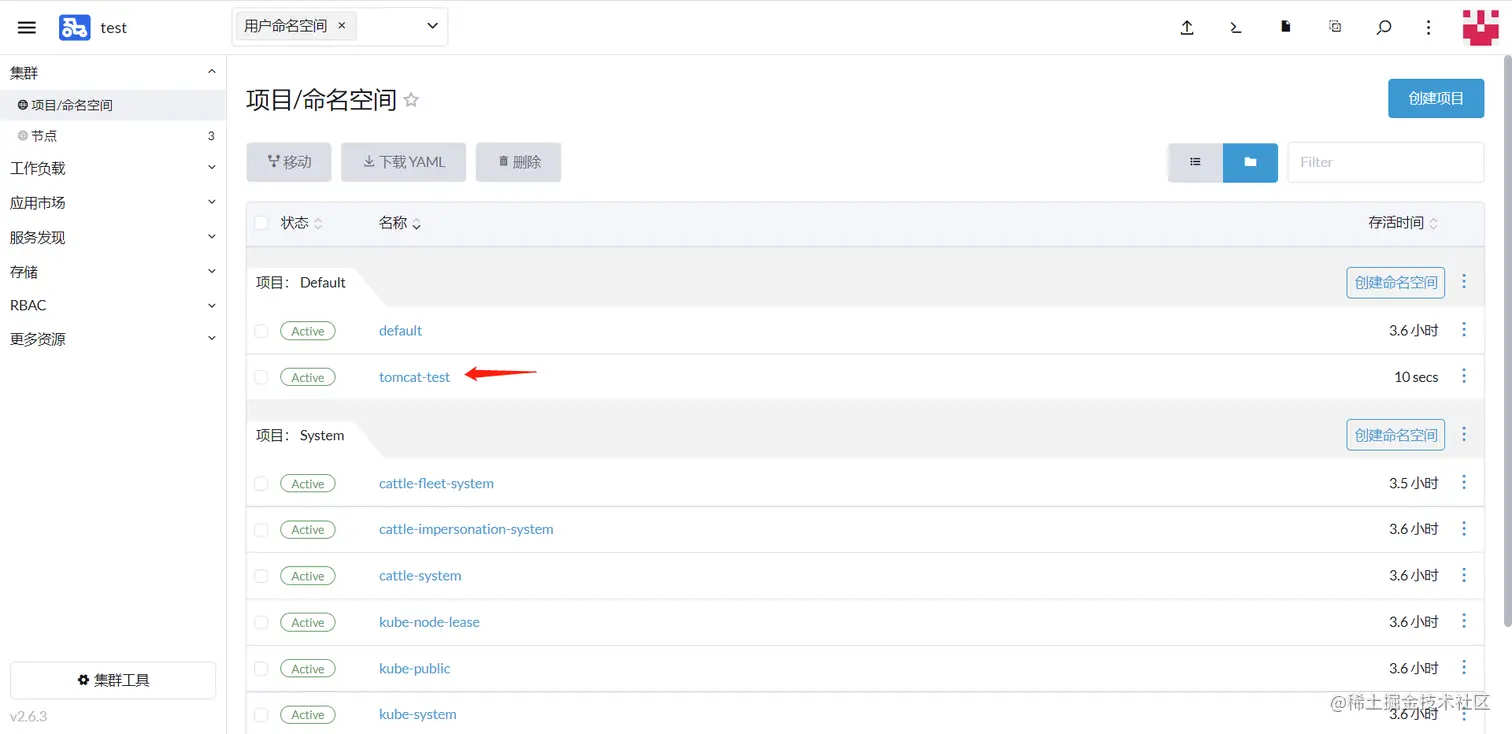This screenshot has height=734, width=1512.
Task: Open 节点 in the sidebar
Action: pyautogui.click(x=112, y=135)
